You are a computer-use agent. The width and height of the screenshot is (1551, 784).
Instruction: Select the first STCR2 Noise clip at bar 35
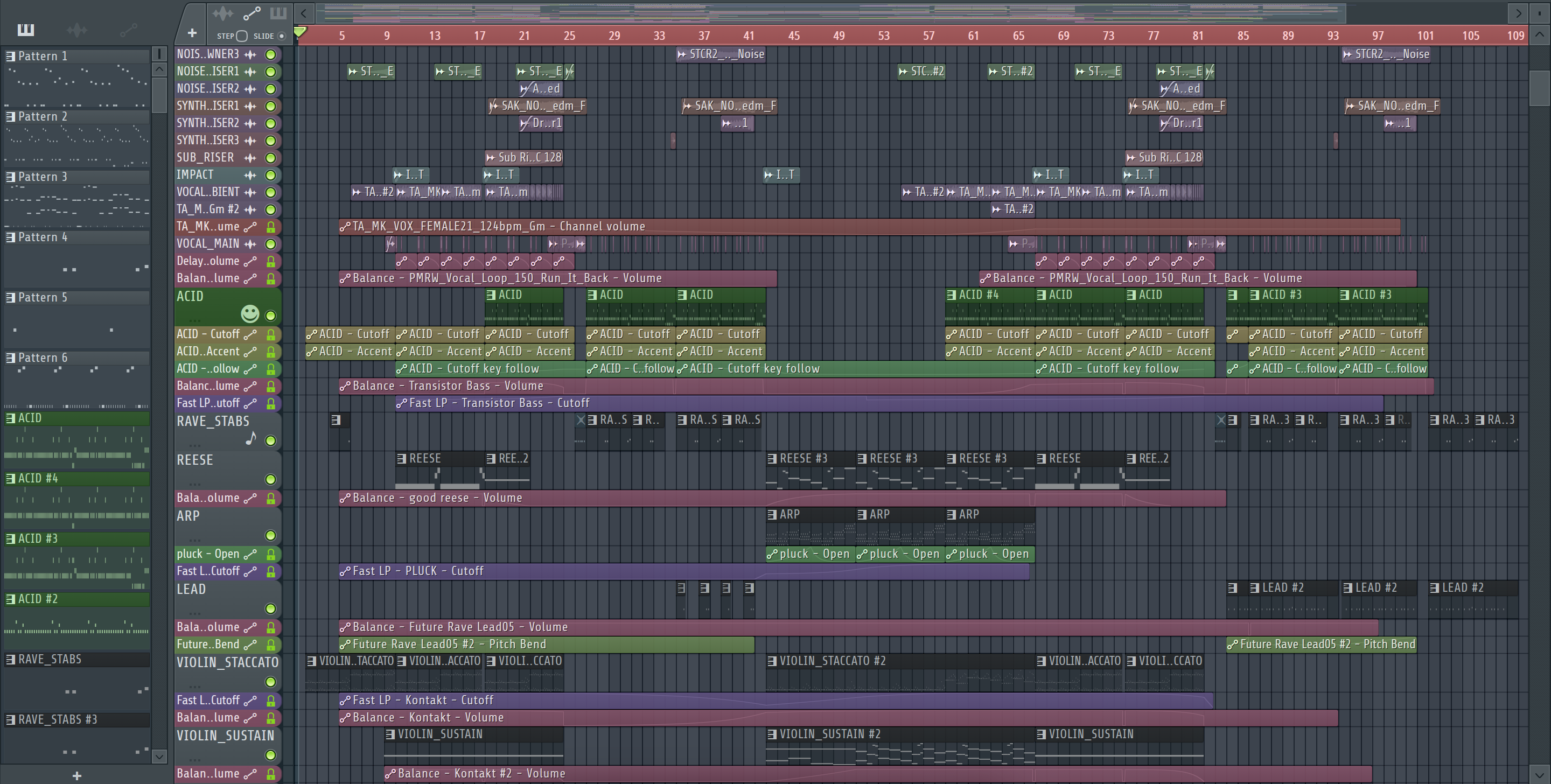[x=721, y=54]
